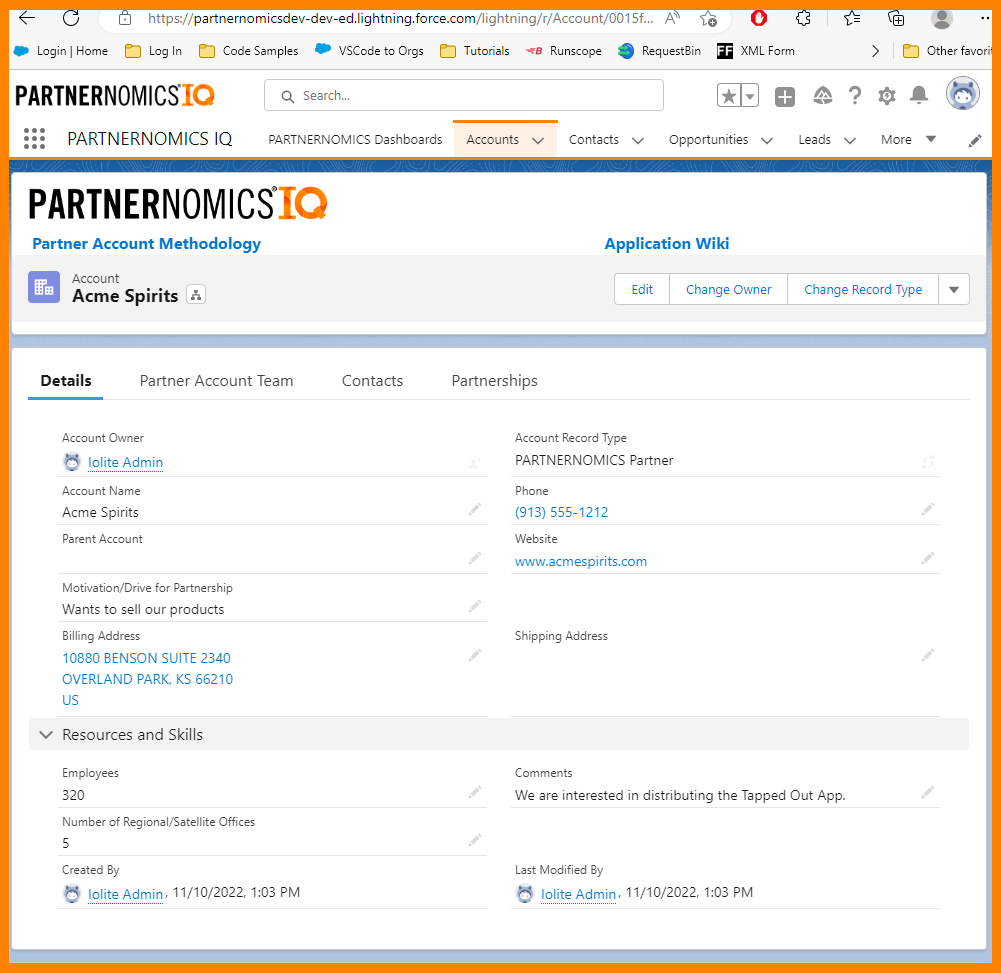1001x973 pixels.
Task: Open the red Opera extension icon
Action: (758, 18)
